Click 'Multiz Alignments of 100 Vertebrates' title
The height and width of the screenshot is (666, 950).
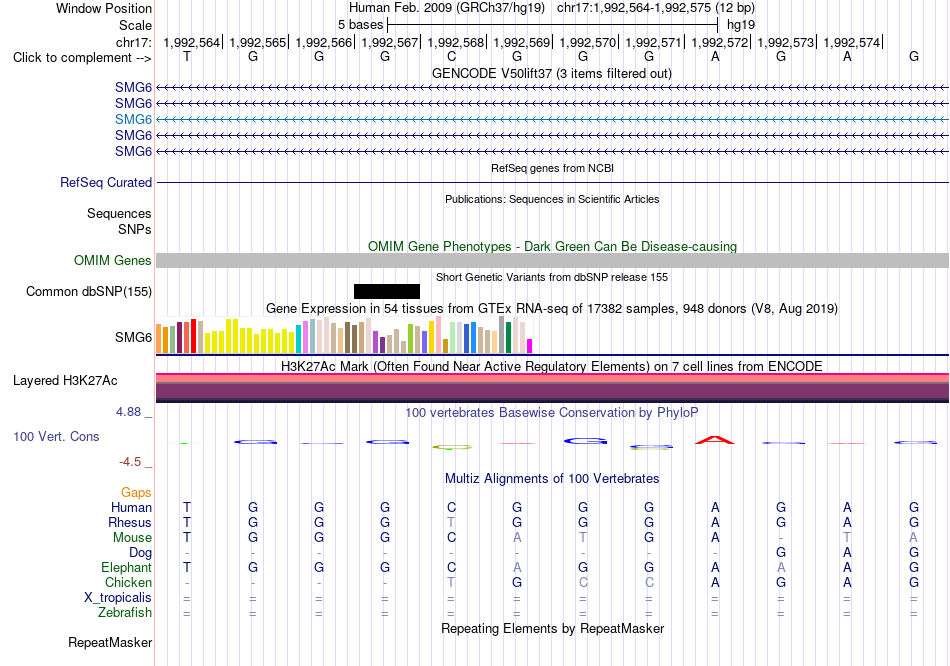pyautogui.click(x=552, y=479)
